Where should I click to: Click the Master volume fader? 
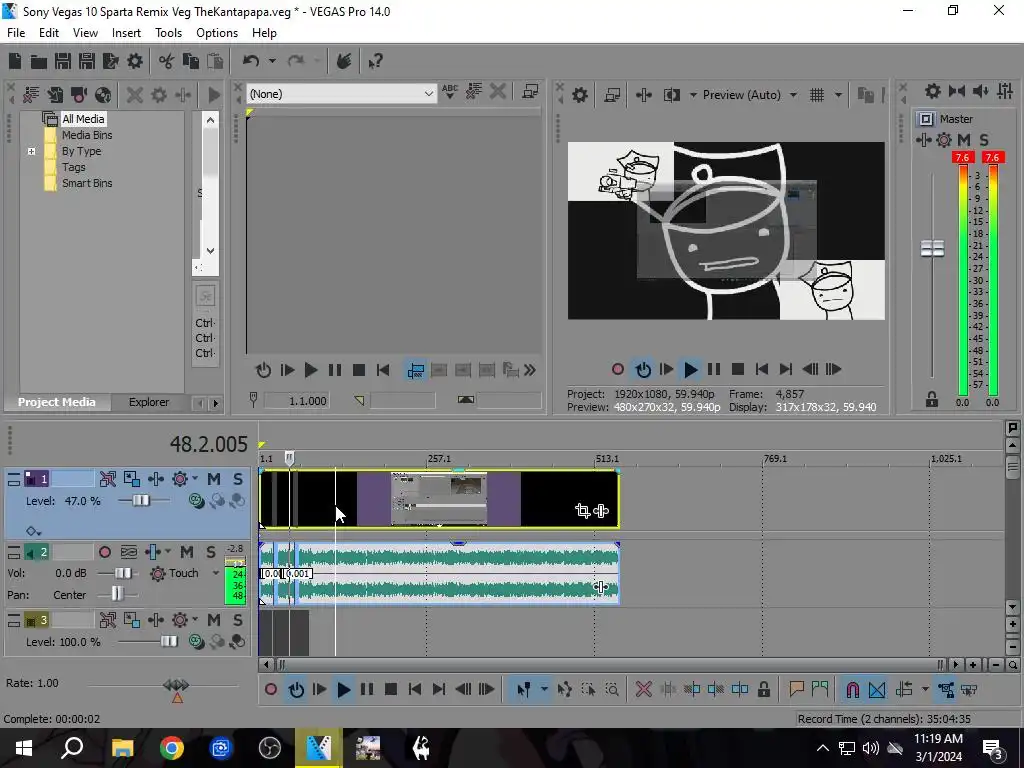[x=932, y=248]
